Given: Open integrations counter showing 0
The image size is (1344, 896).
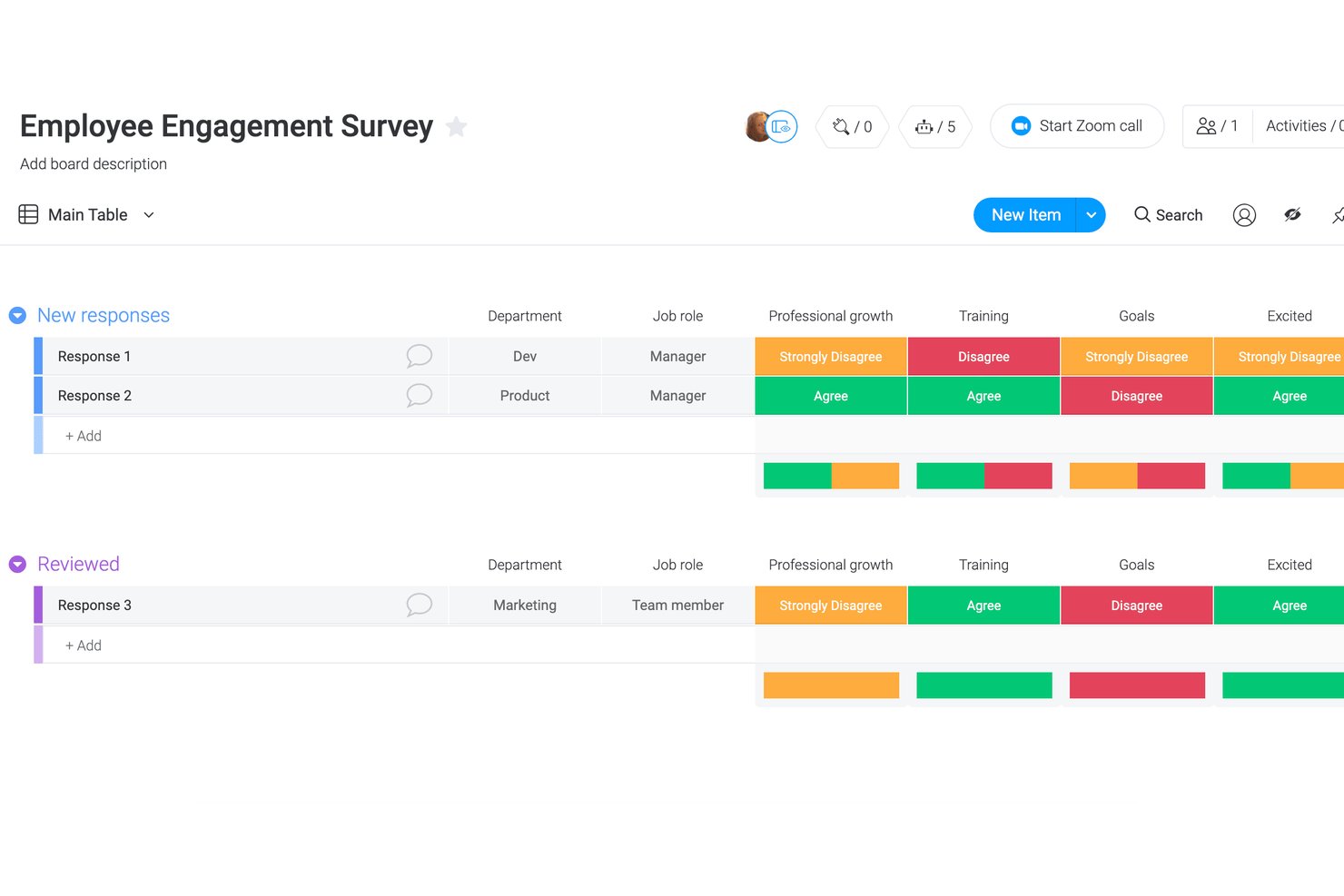Looking at the screenshot, I should point(852,126).
